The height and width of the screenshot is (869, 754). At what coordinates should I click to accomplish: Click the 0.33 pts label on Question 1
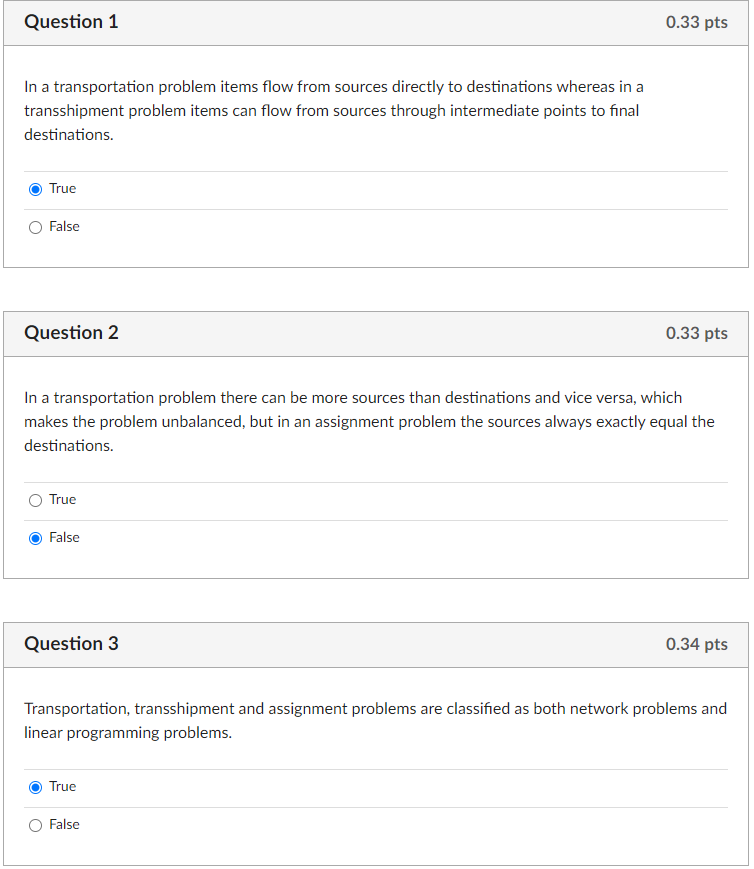(x=697, y=22)
